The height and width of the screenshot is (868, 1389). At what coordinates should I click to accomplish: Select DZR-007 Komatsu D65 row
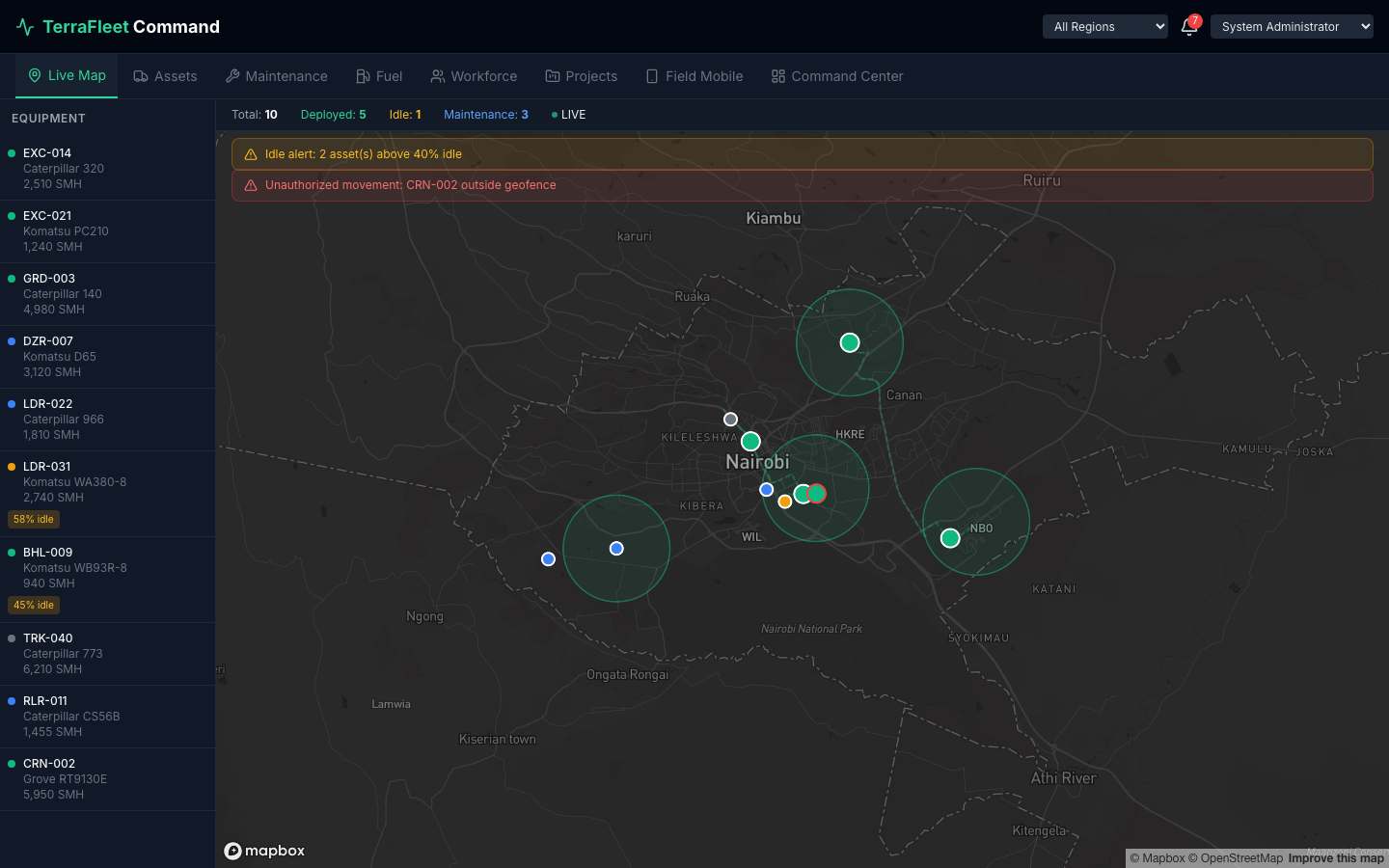pos(107,357)
